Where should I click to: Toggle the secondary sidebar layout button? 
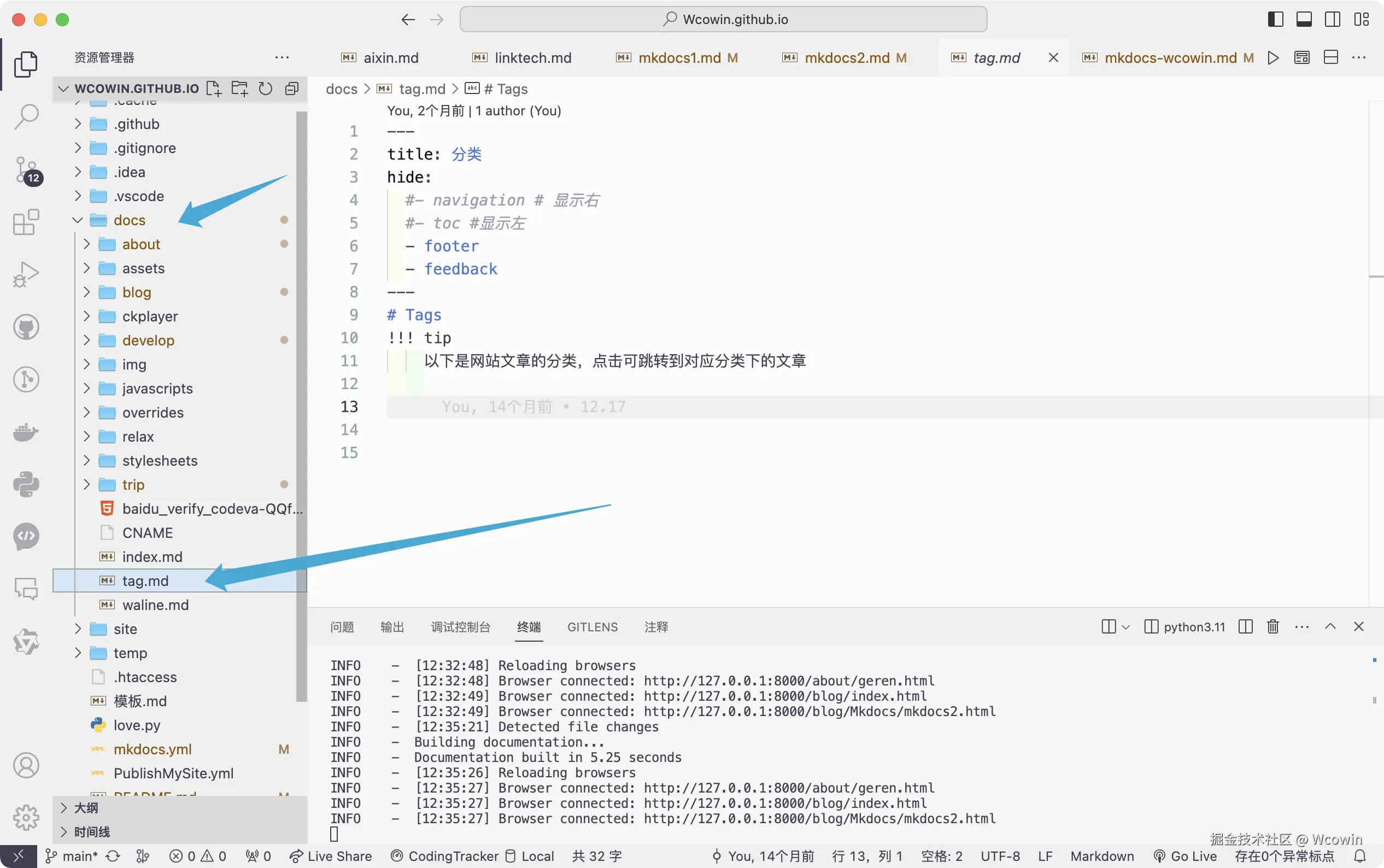coord(1332,20)
